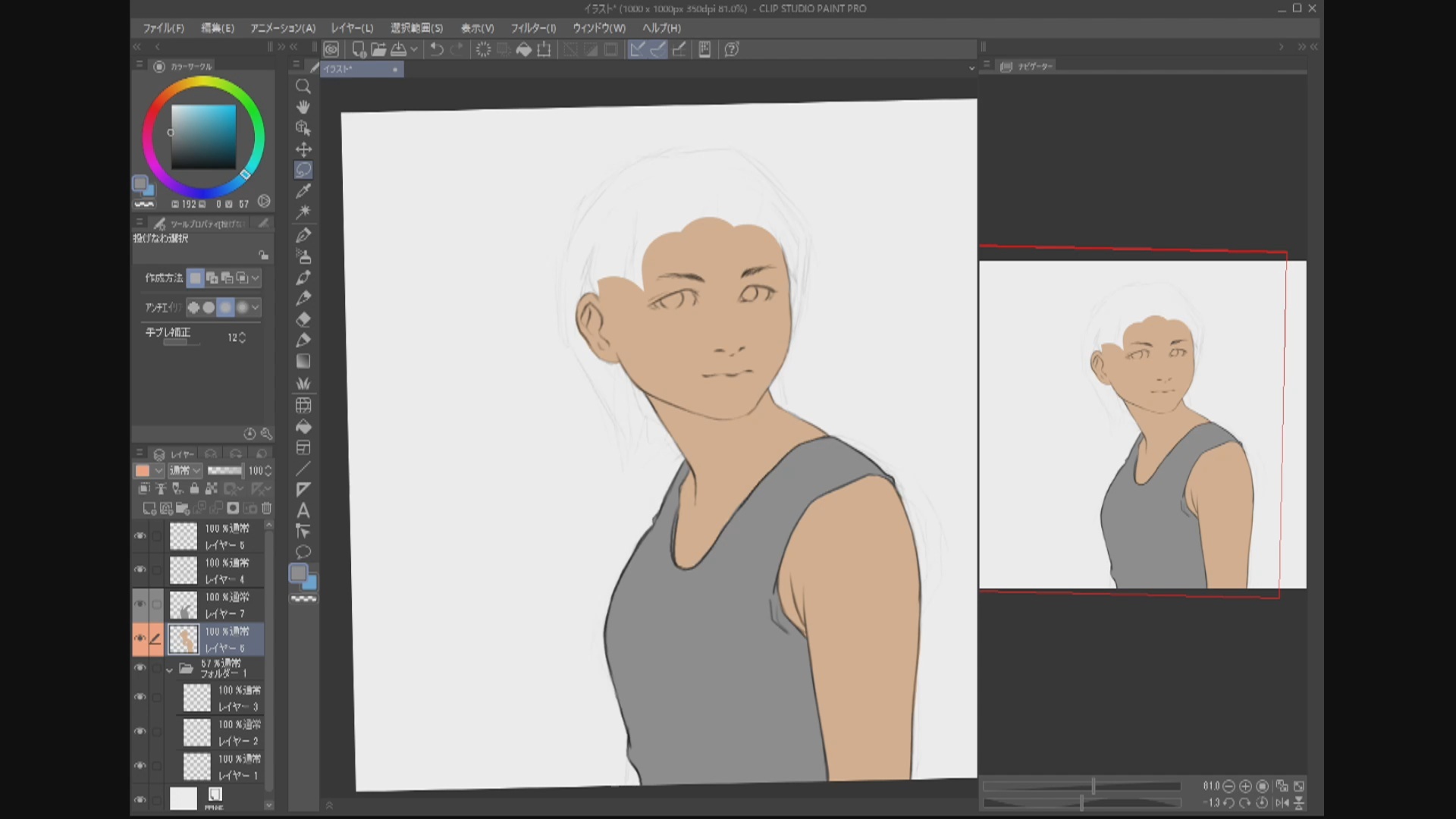Select the Eyedropper tool

pyautogui.click(x=303, y=190)
